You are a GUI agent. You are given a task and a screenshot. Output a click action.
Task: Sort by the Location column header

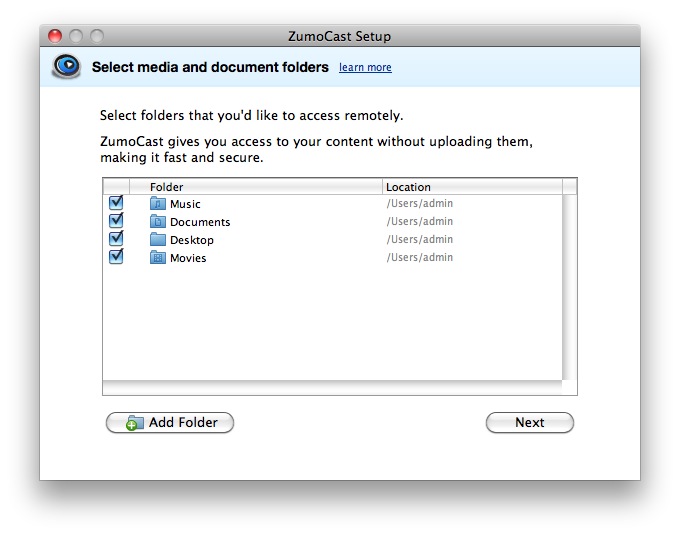pos(472,187)
